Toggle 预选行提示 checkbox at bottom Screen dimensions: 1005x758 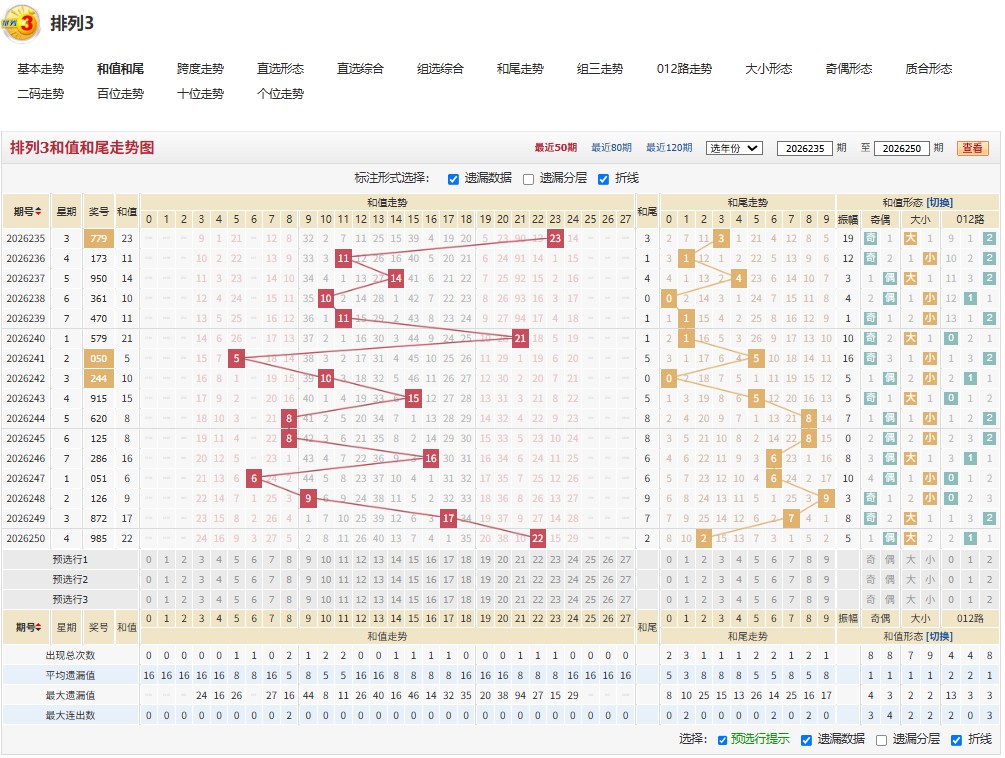722,740
